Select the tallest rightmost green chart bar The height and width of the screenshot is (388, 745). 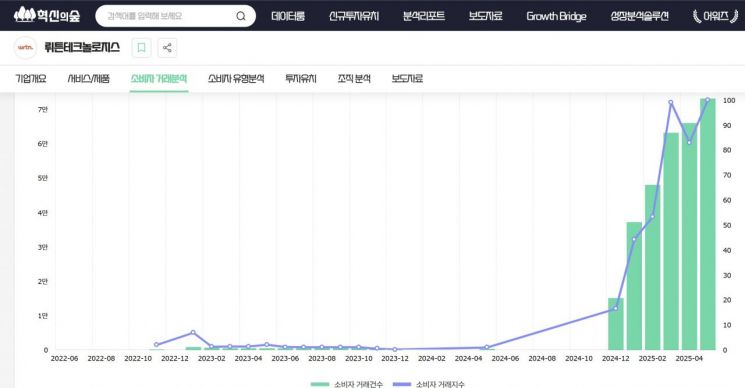coord(707,224)
